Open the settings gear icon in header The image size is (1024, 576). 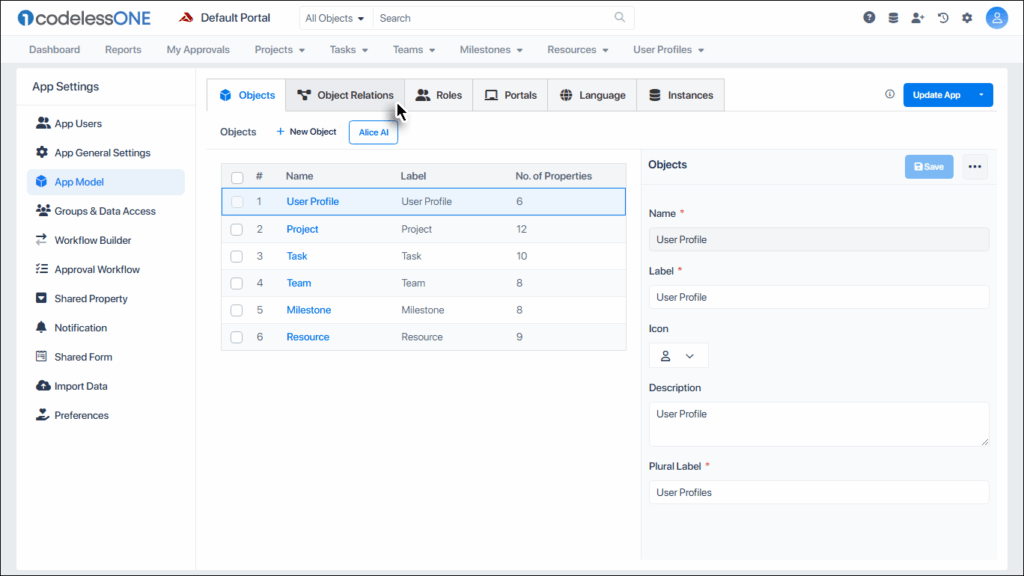tap(967, 18)
